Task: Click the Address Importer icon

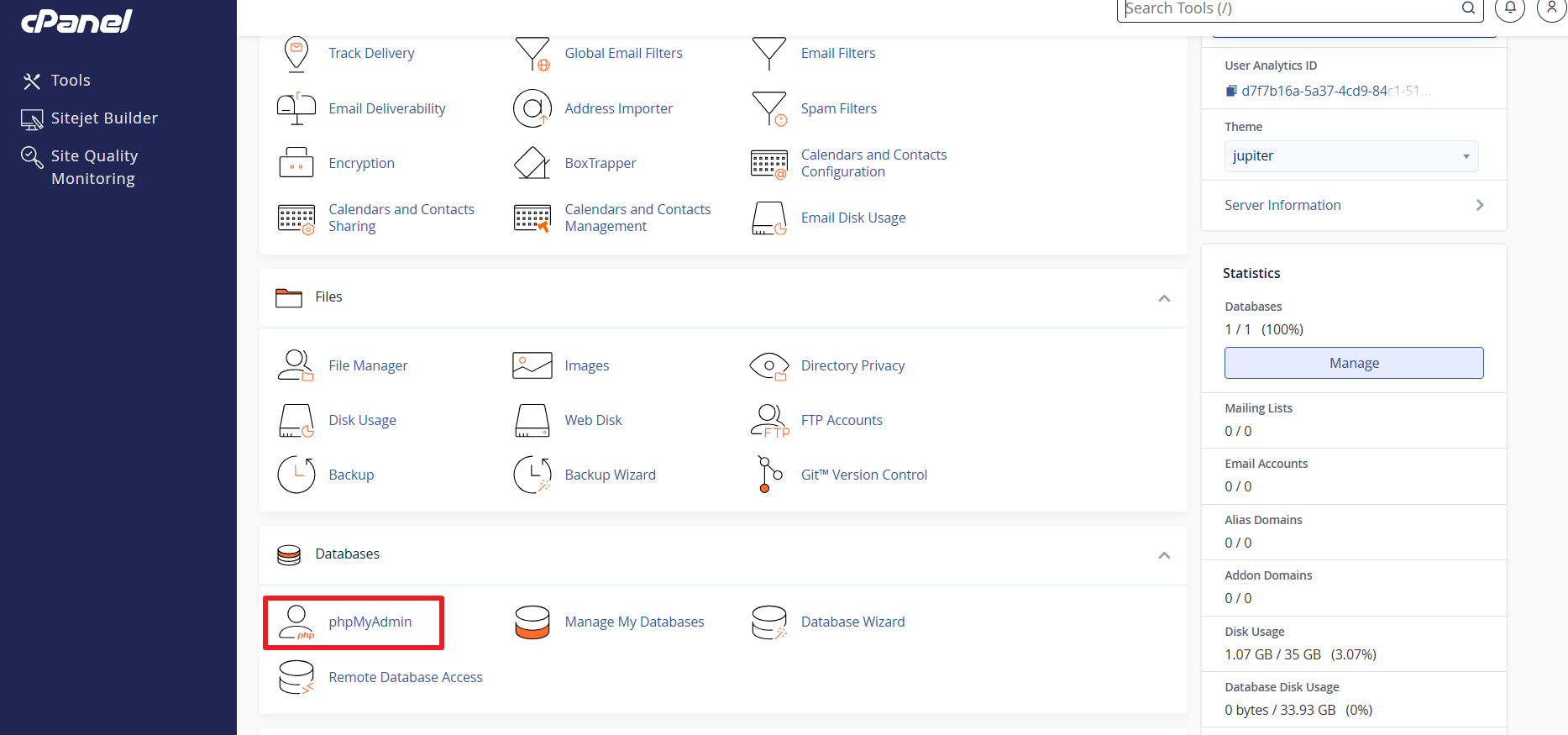Action: pos(532,108)
